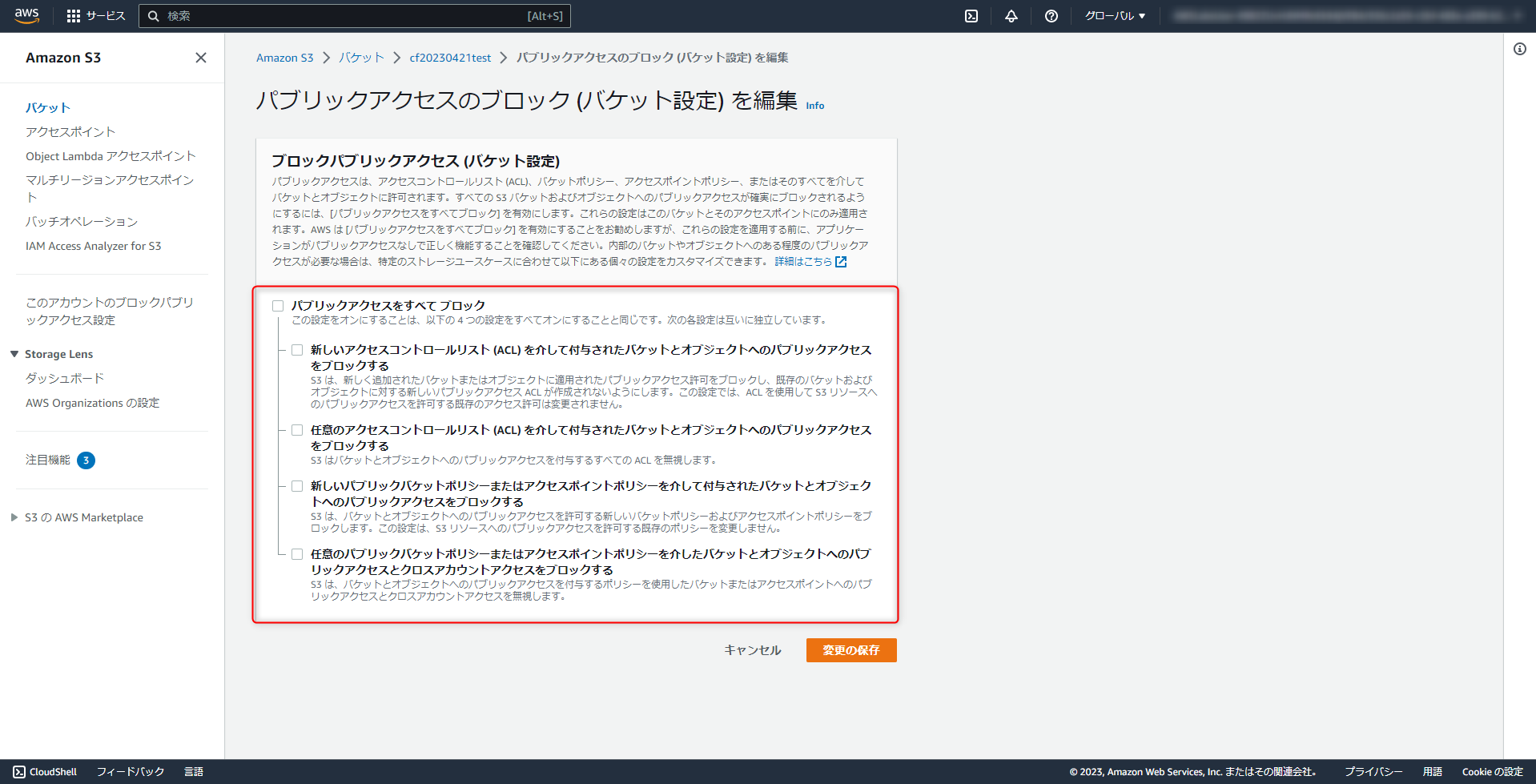Open the external link beside 詳細はこちら
This screenshot has height=784, width=1536.
839,261
